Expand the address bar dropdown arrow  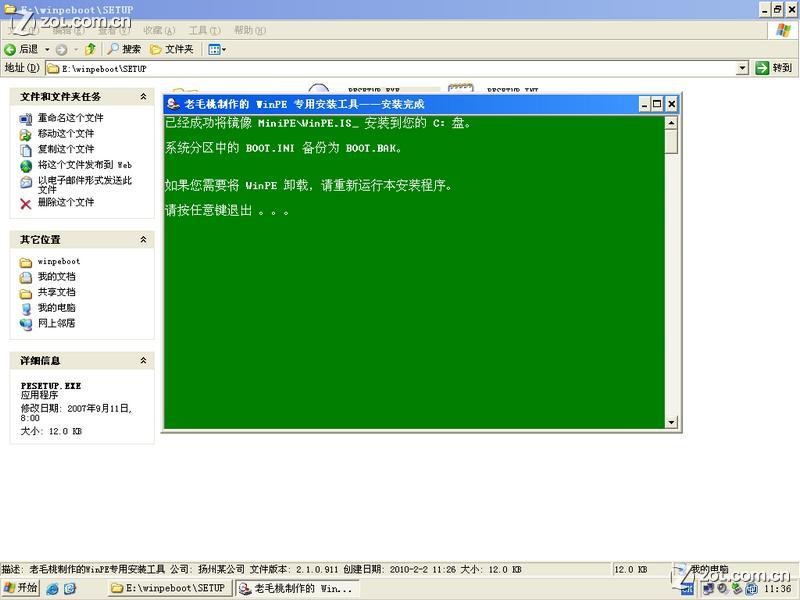(742, 68)
